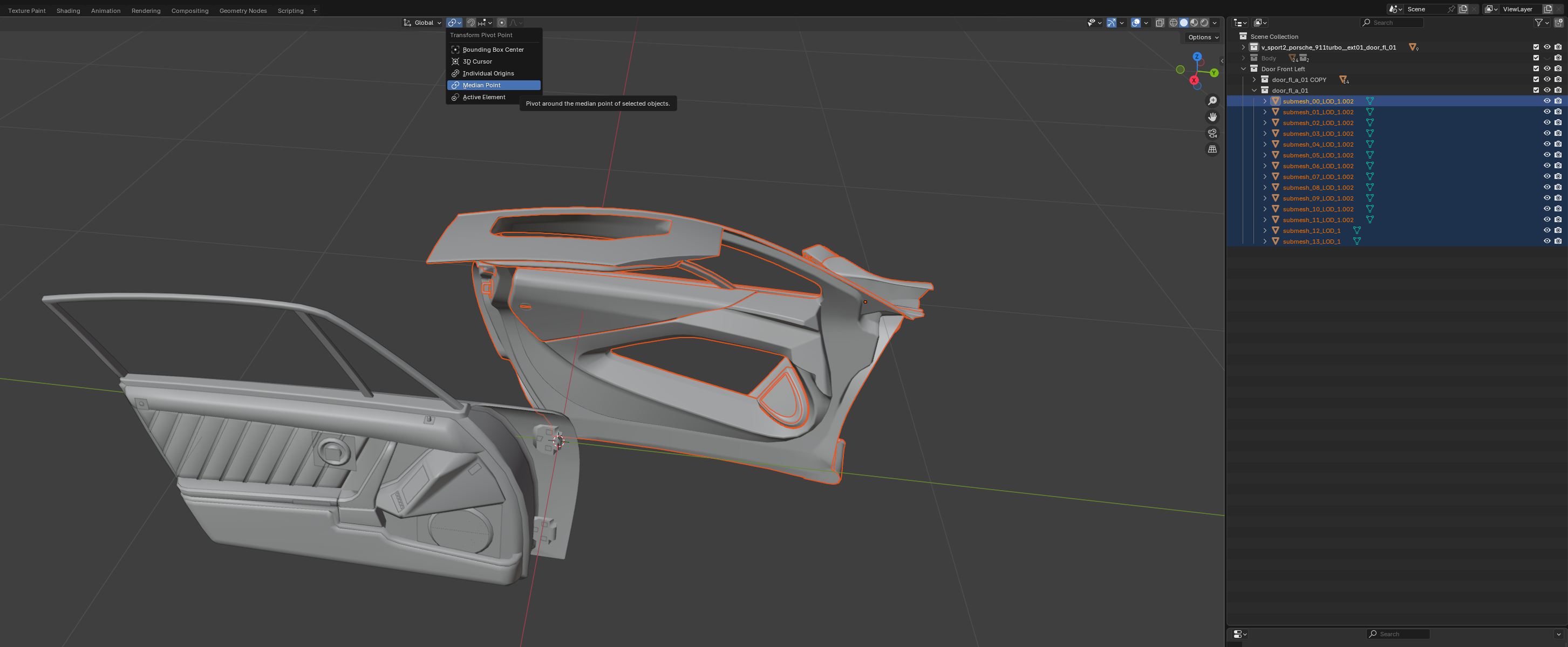
Task: Open Global transform orientation dropdown
Action: [423, 23]
